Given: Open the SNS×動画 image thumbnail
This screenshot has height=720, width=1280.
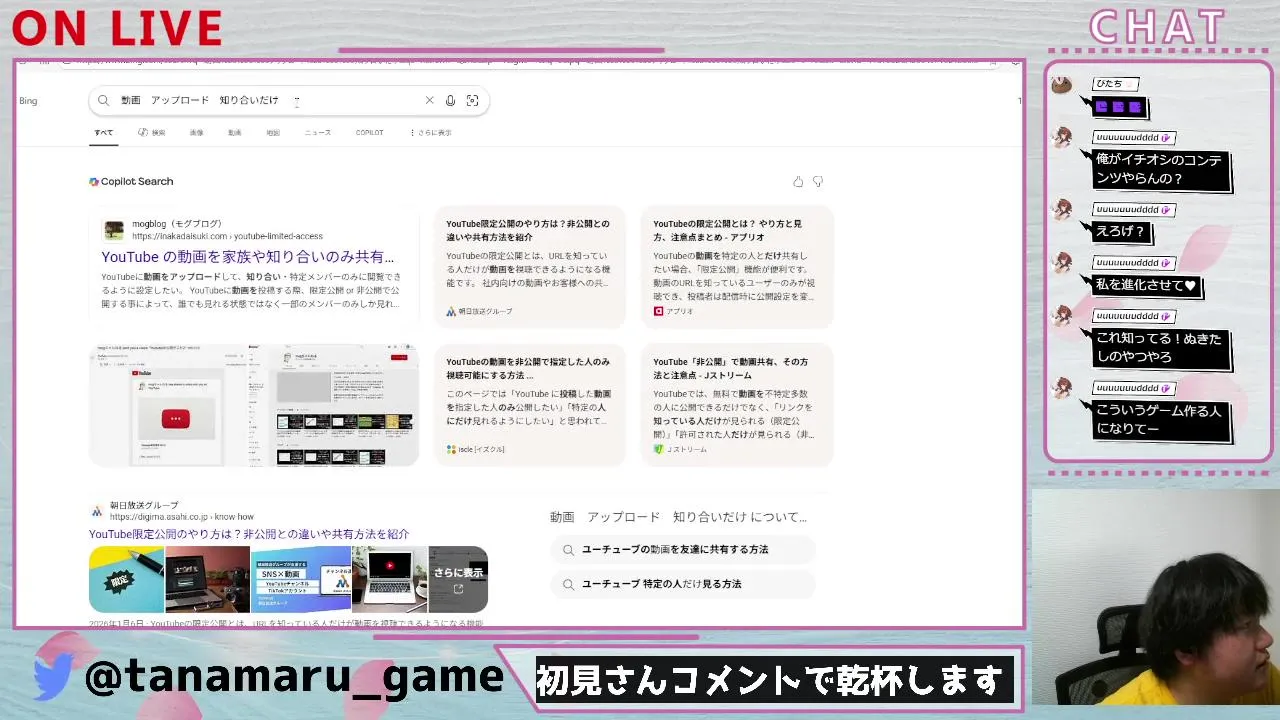Looking at the screenshot, I should 301,579.
